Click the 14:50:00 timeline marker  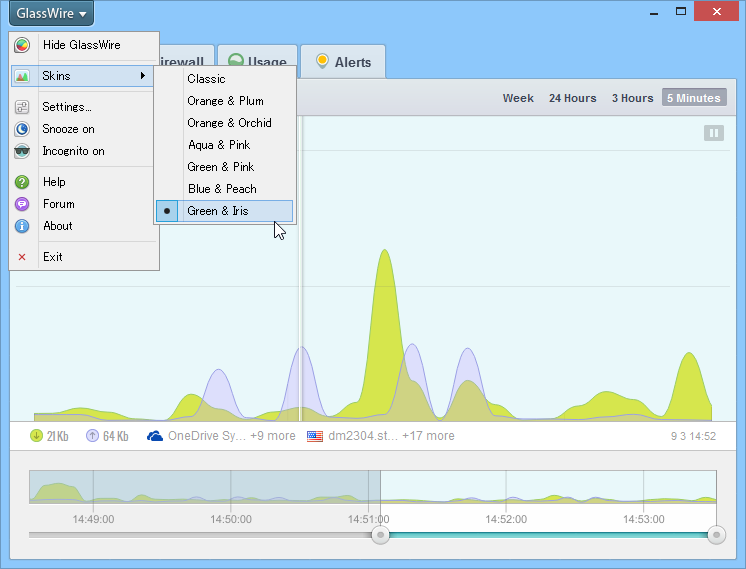click(x=231, y=520)
